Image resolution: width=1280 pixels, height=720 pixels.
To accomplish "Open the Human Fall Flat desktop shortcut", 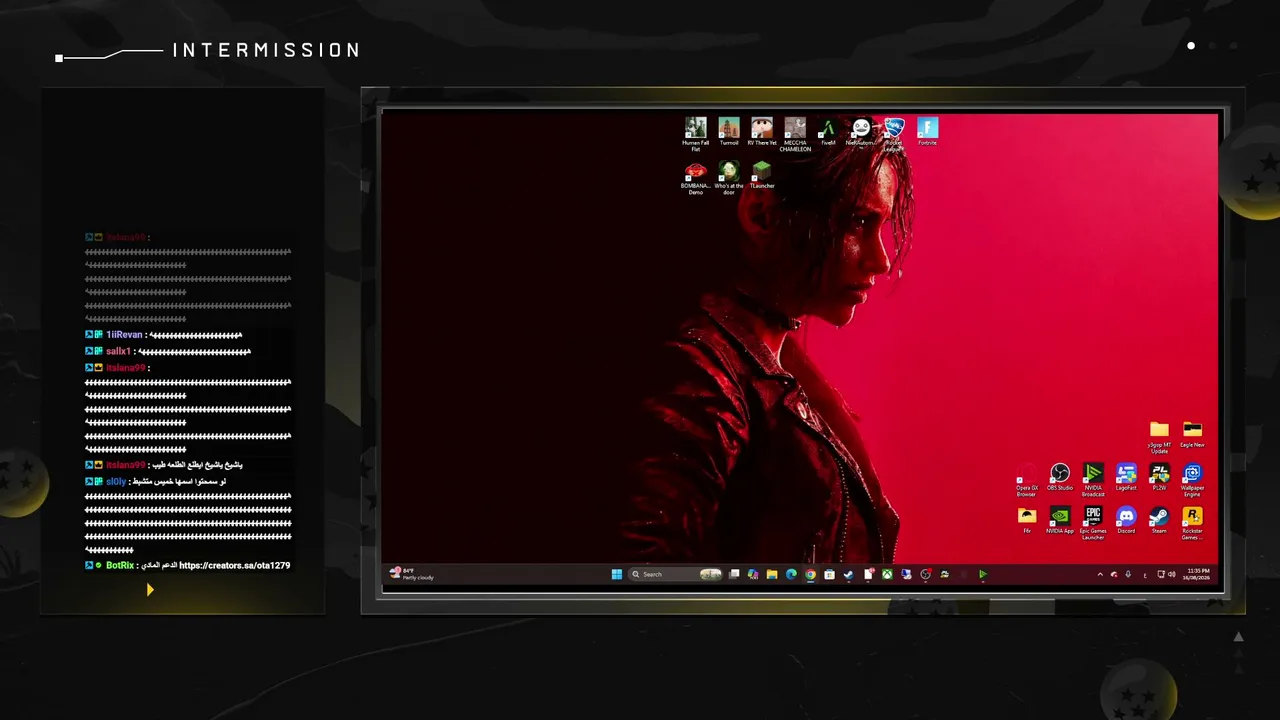I will [696, 134].
